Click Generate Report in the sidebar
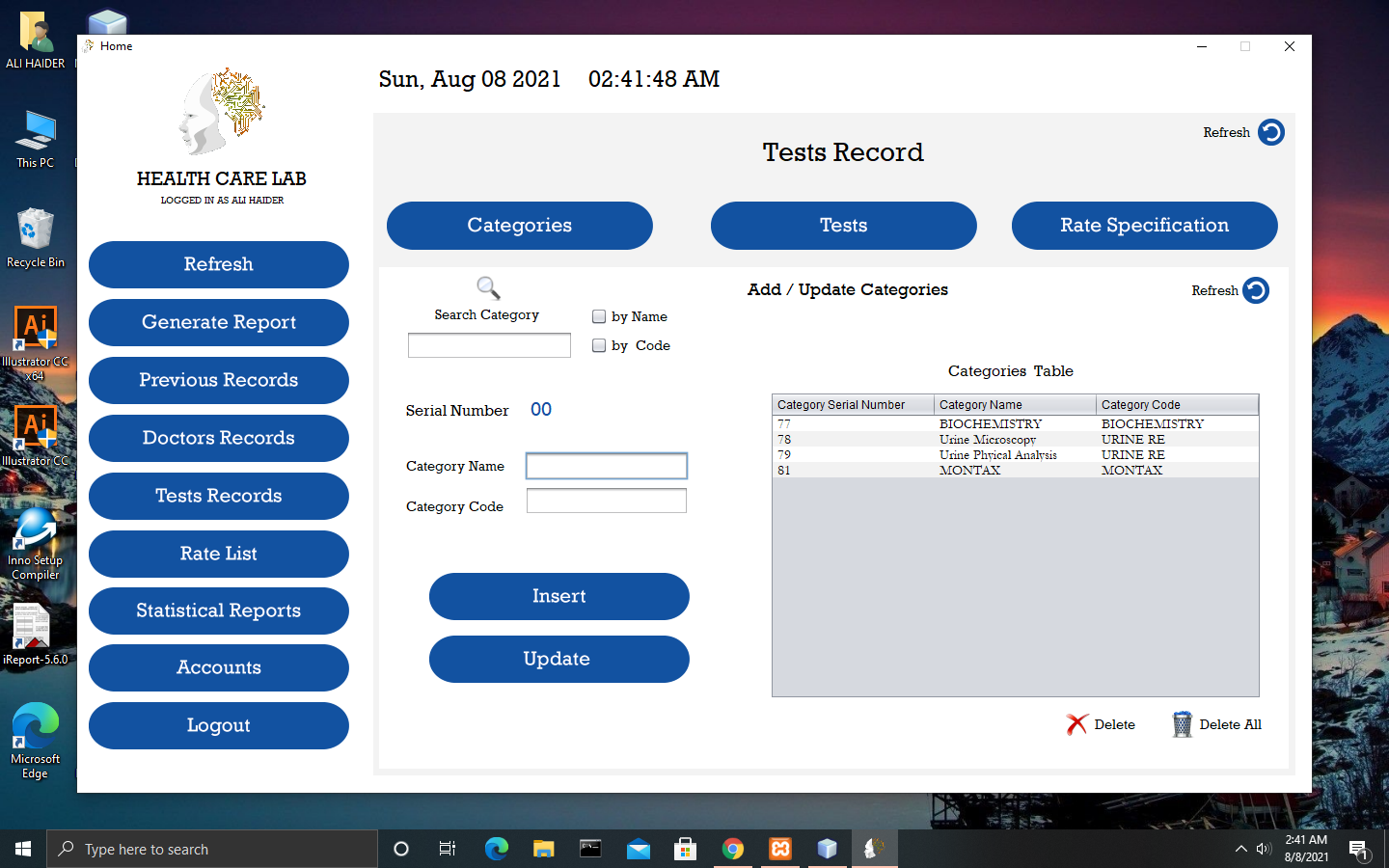This screenshot has width=1389, height=868. (218, 322)
